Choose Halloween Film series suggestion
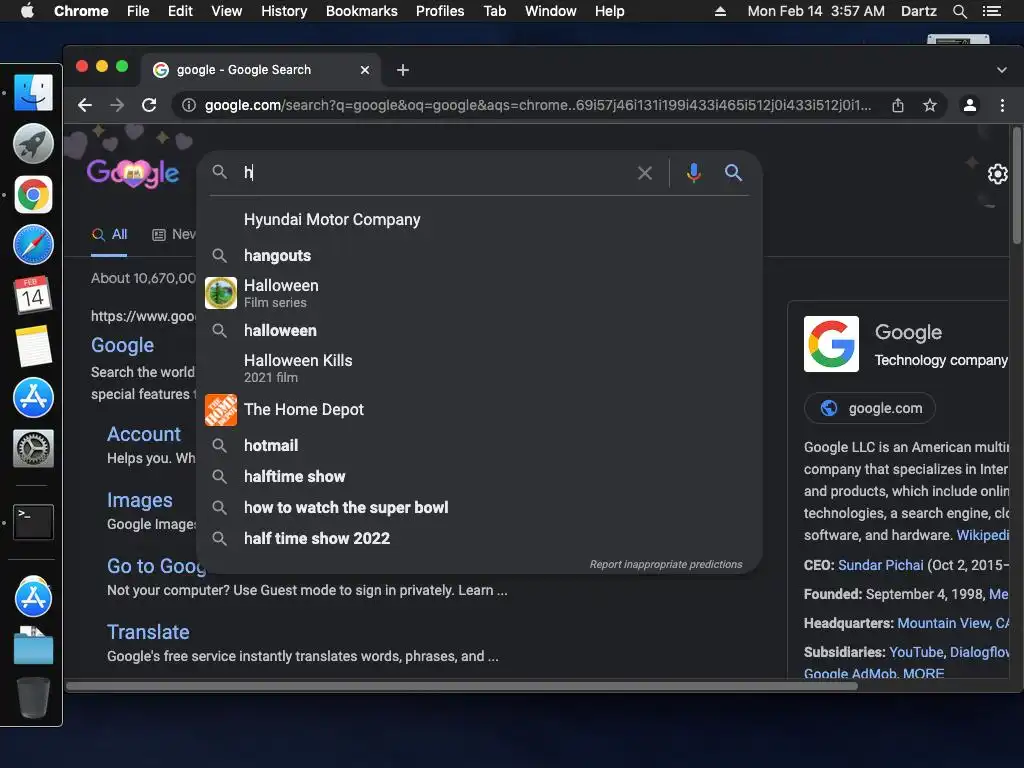The height and width of the screenshot is (768, 1024). coord(480,293)
